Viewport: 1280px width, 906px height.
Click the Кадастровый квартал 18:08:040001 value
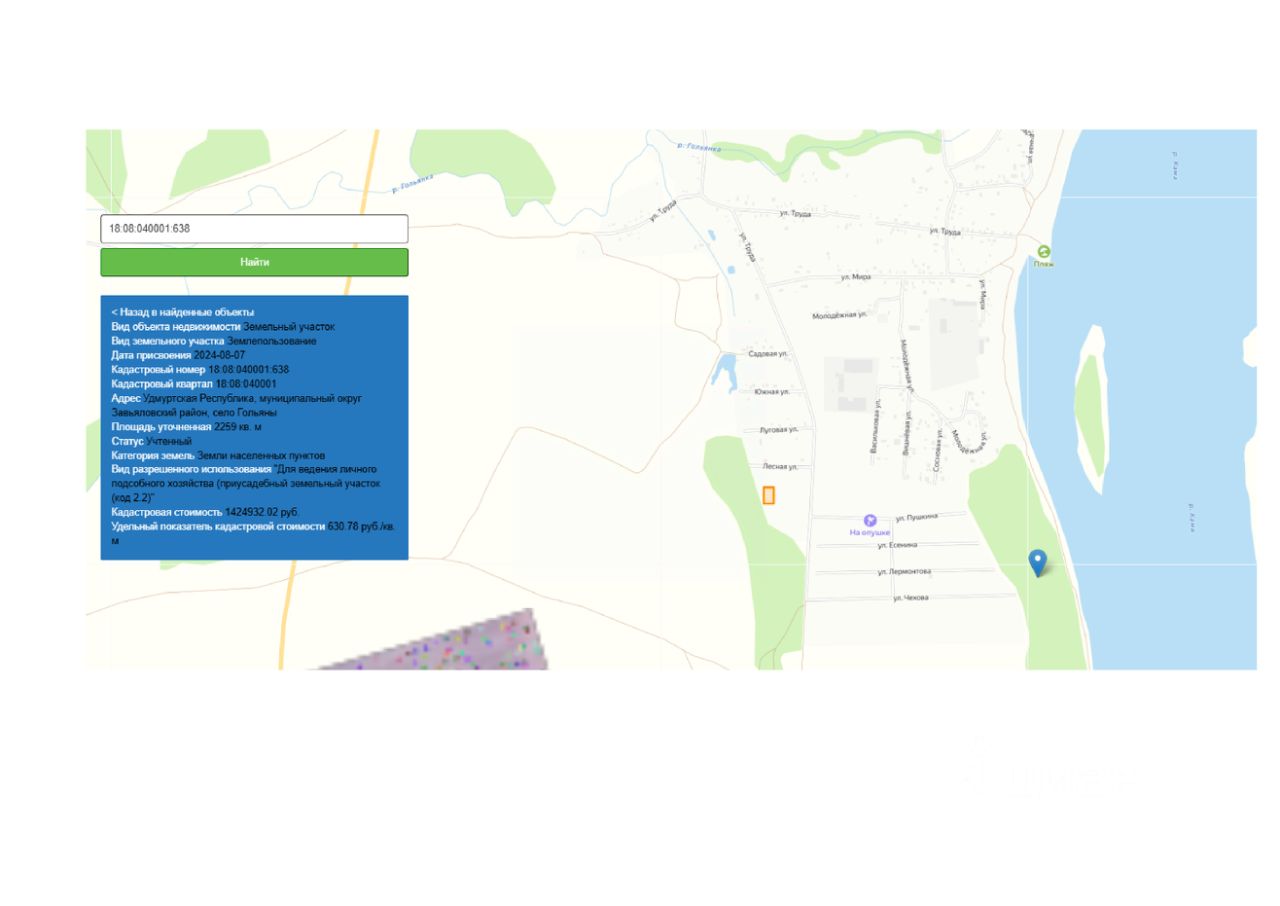(x=246, y=384)
